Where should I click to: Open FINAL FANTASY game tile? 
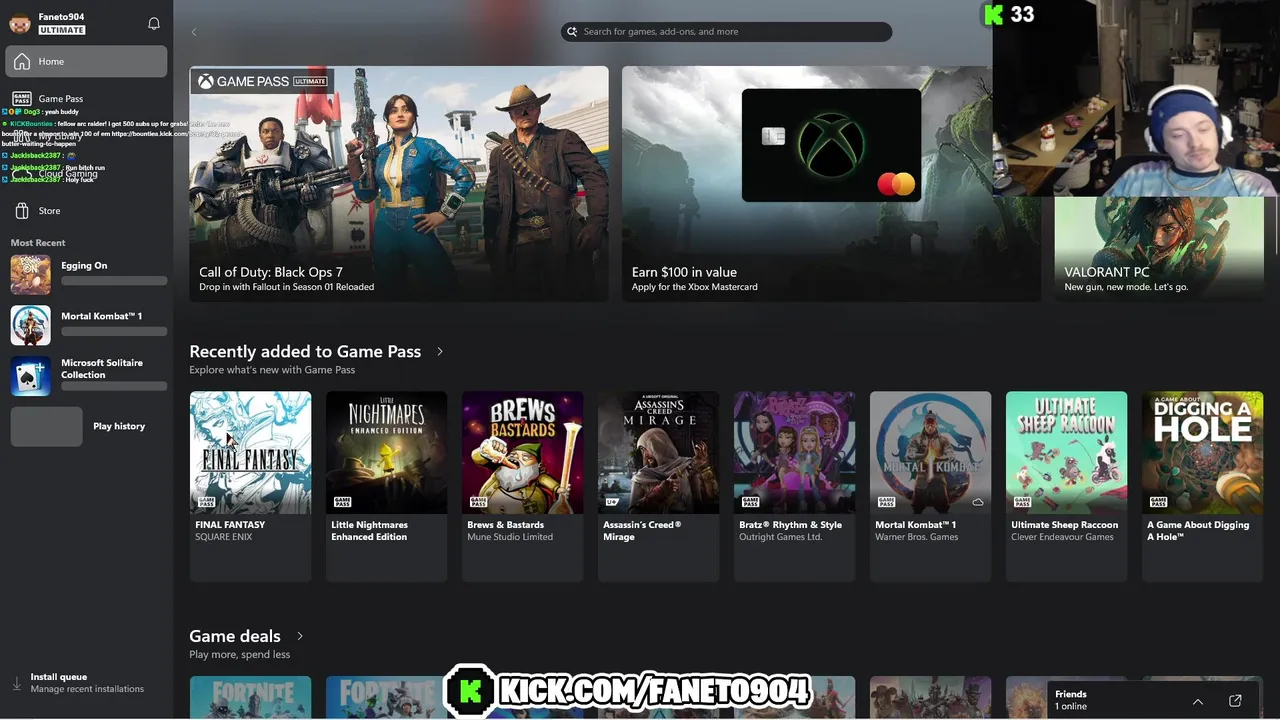[x=250, y=486]
